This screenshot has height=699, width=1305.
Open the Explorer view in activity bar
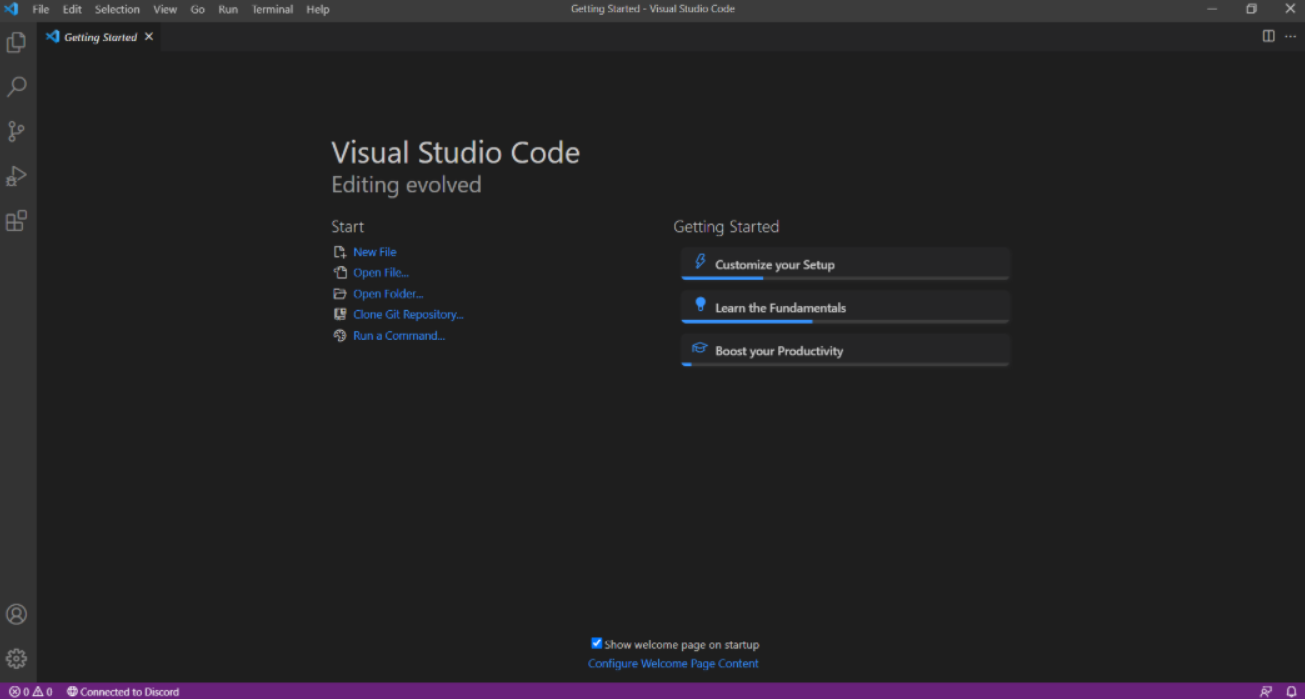point(16,42)
